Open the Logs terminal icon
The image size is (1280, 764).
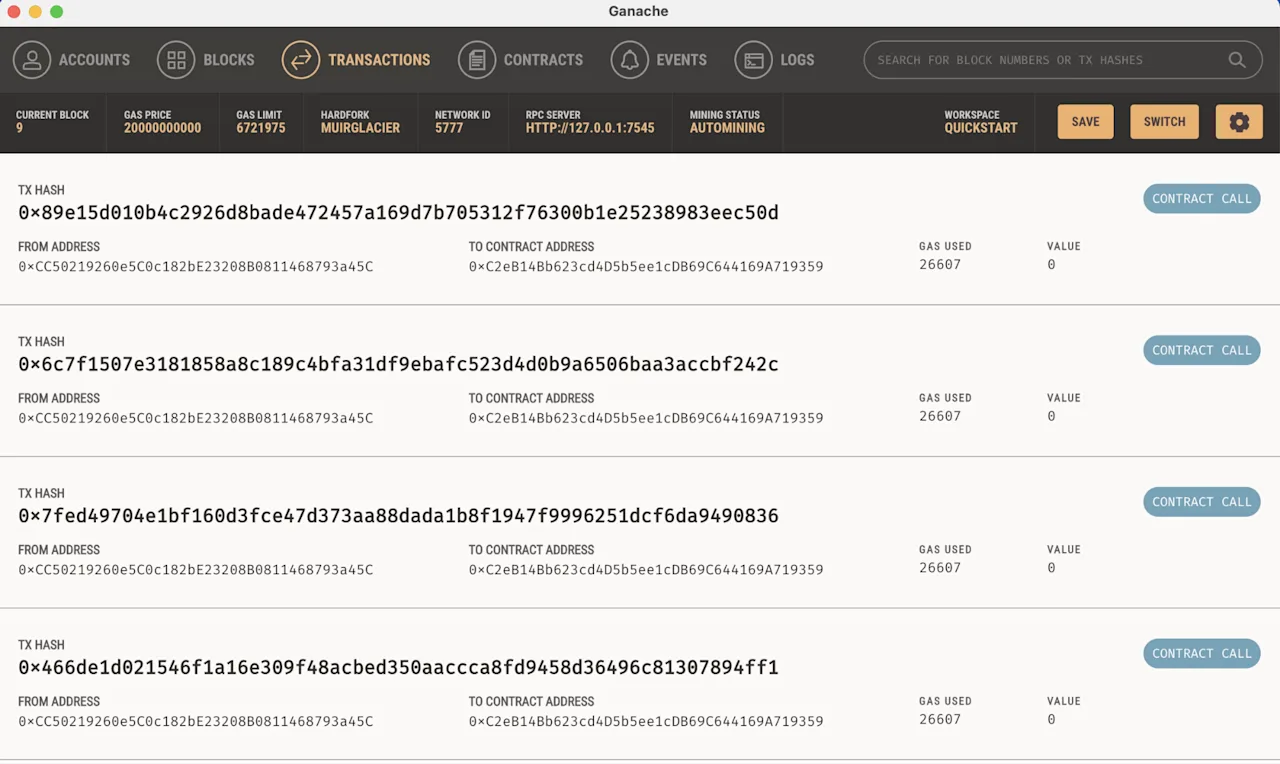[753, 60]
